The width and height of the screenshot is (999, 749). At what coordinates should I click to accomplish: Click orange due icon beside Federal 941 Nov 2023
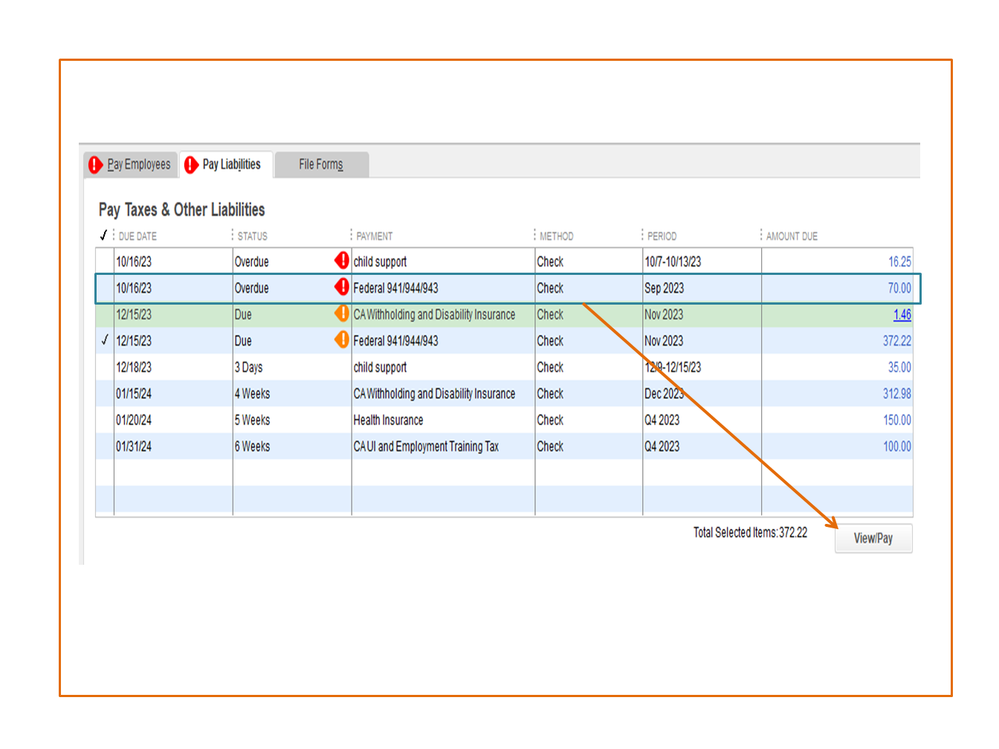(341, 340)
